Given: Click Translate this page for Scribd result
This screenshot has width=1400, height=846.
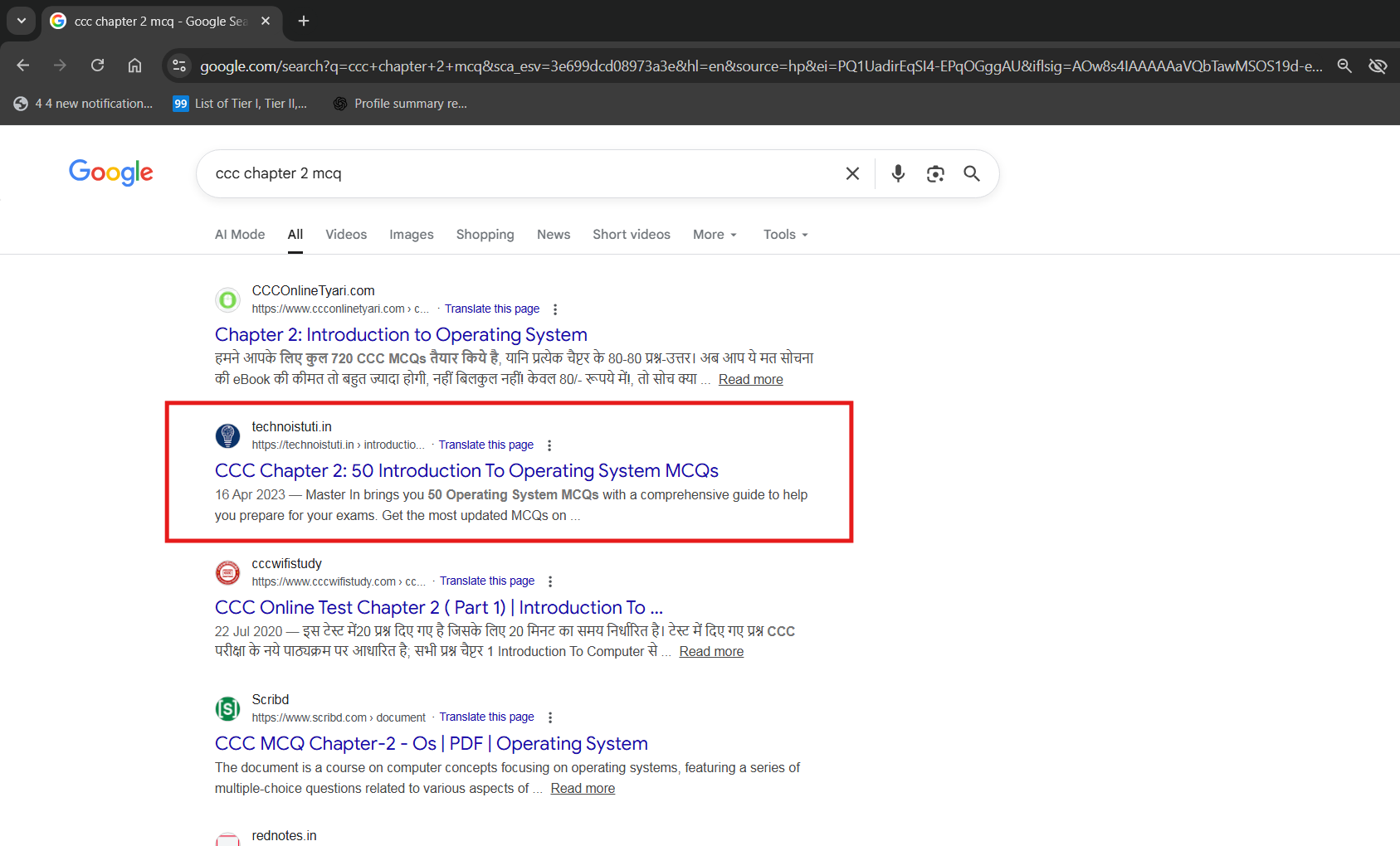Looking at the screenshot, I should 486,717.
